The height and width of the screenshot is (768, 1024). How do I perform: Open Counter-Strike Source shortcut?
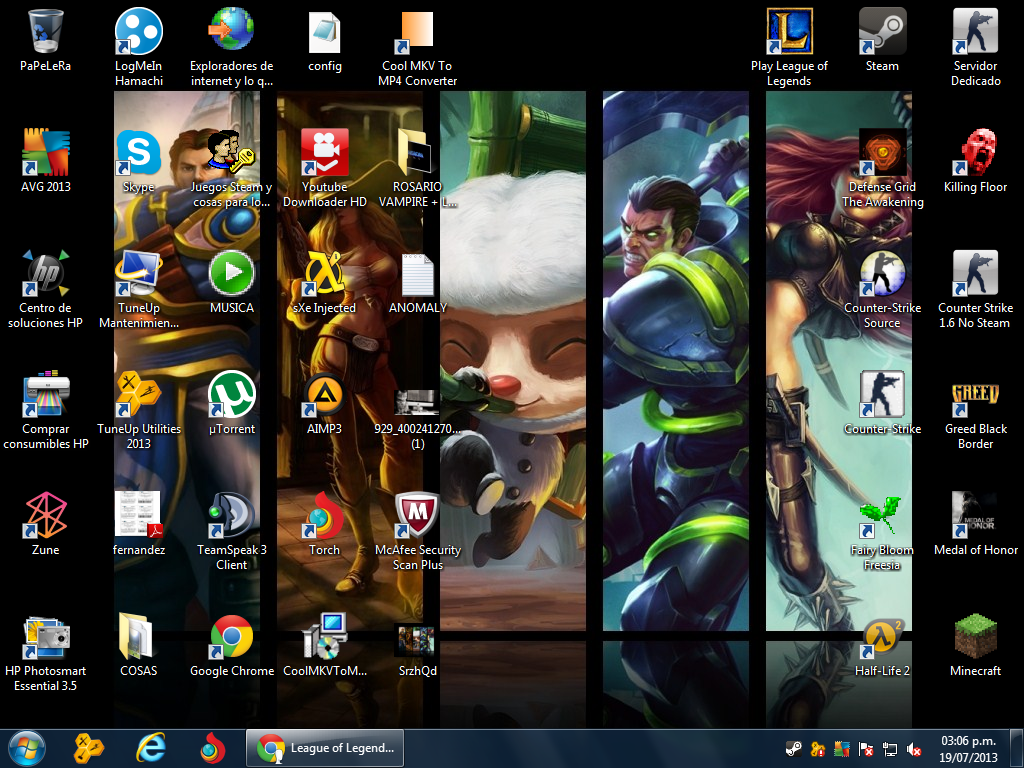(x=882, y=273)
